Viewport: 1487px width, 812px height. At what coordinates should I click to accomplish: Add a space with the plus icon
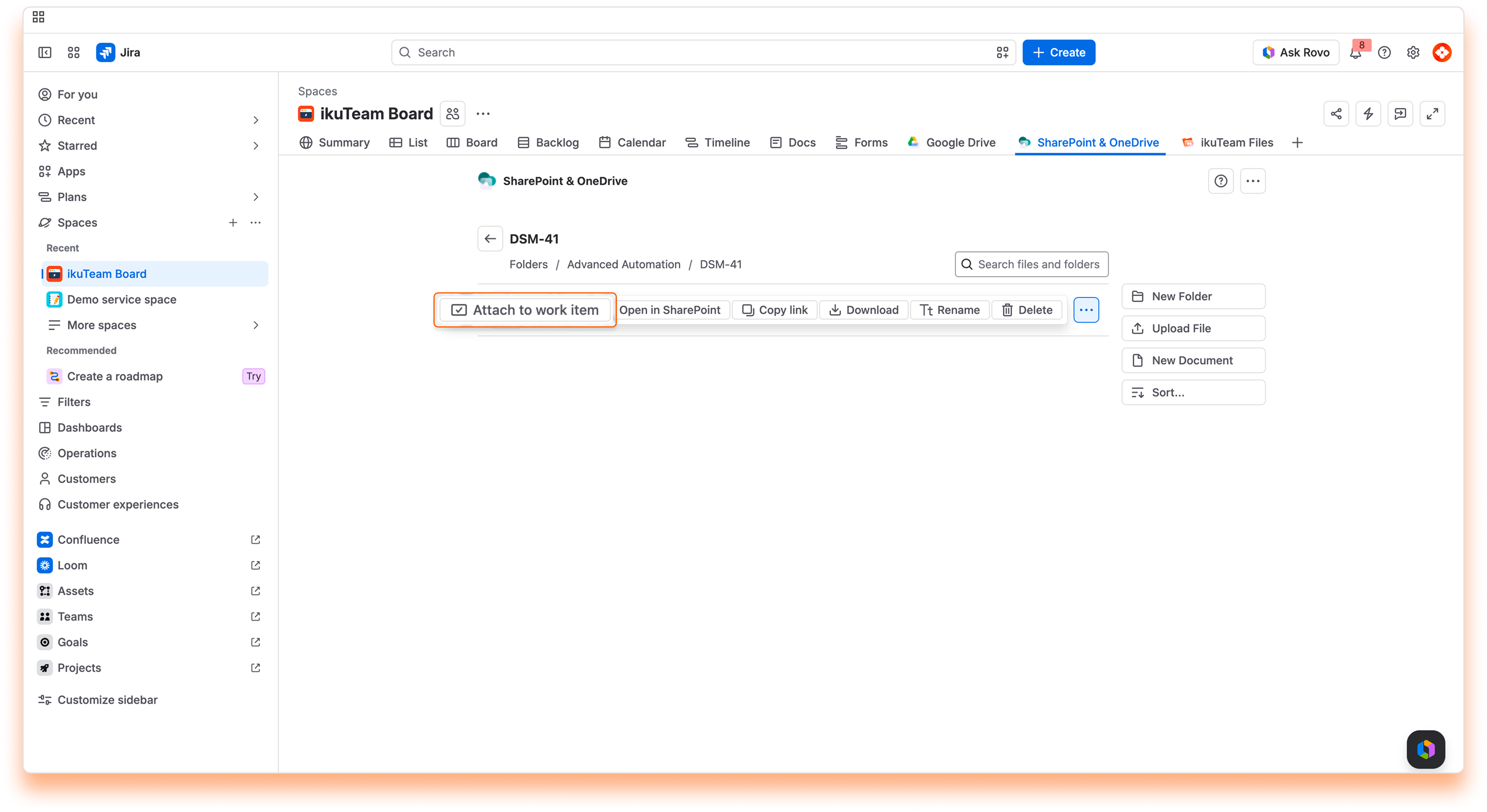233,223
